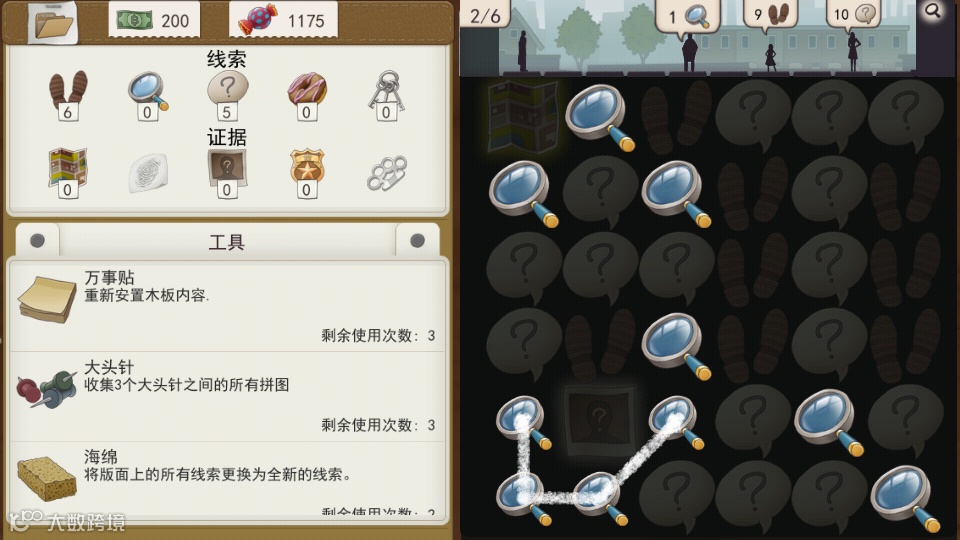Select the brass knuckles evidence icon
Image resolution: width=960 pixels, height=540 pixels.
pyautogui.click(x=386, y=173)
